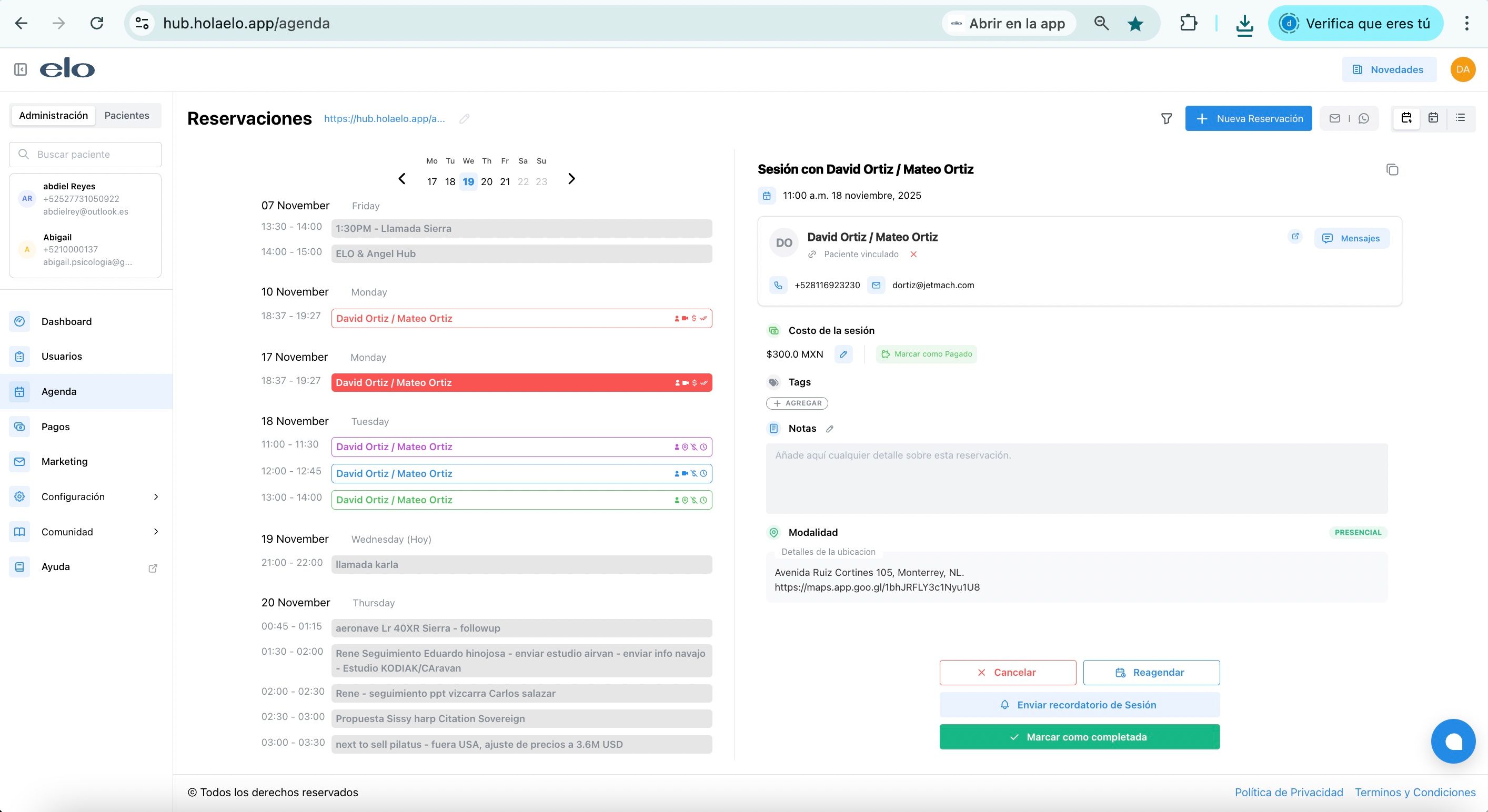Viewport: 1488px width, 812px height.
Task: Click Nueva Reservación button
Action: point(1248,118)
